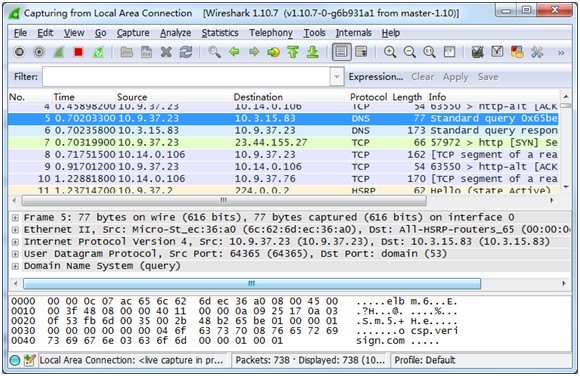
Task: Go to last packet icon
Action: click(313, 52)
